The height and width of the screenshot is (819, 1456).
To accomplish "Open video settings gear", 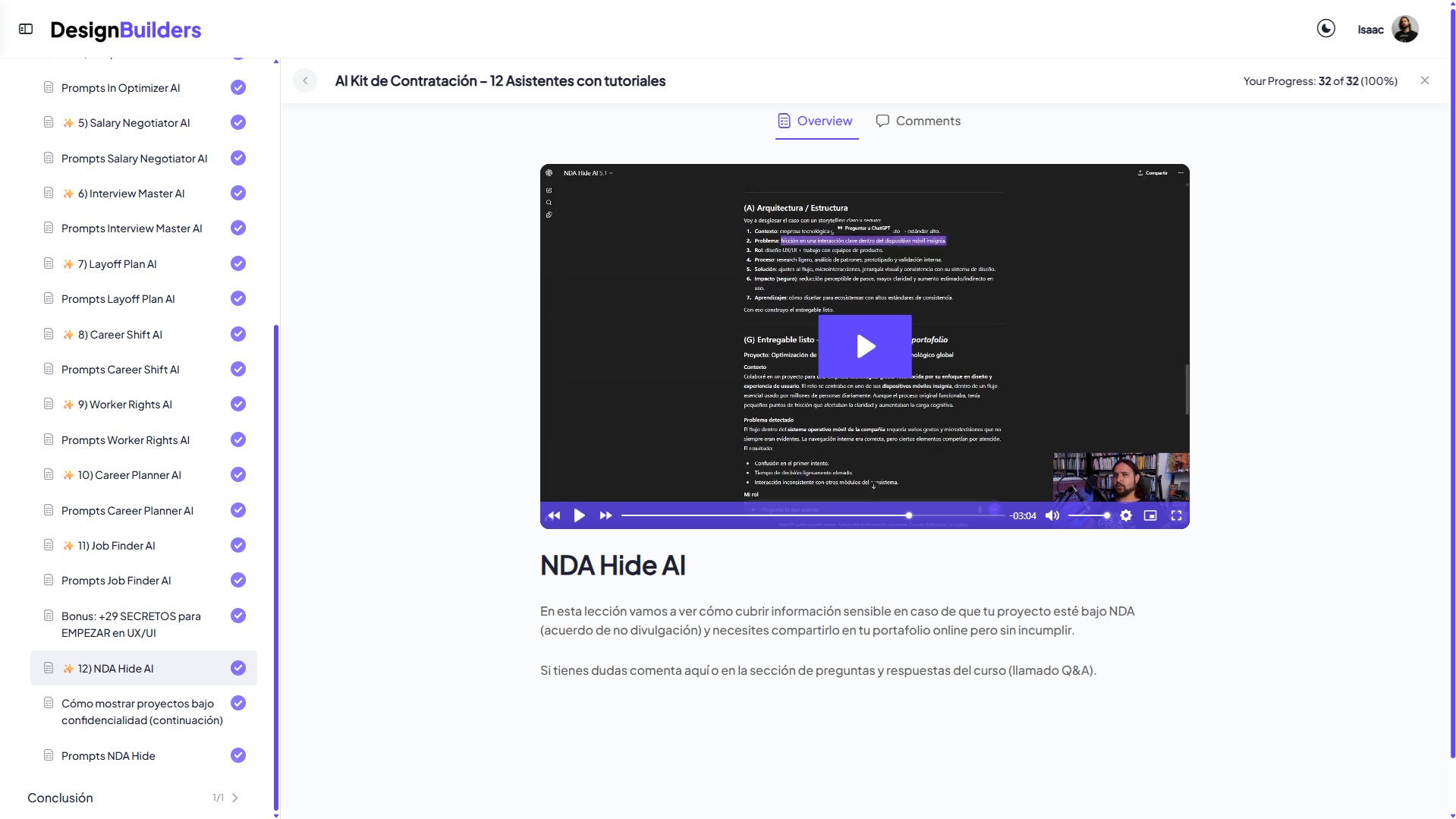I will [x=1126, y=515].
